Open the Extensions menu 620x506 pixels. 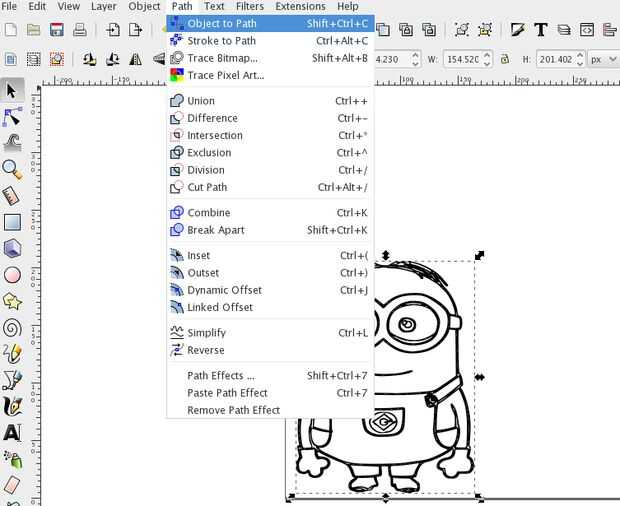click(x=301, y=6)
